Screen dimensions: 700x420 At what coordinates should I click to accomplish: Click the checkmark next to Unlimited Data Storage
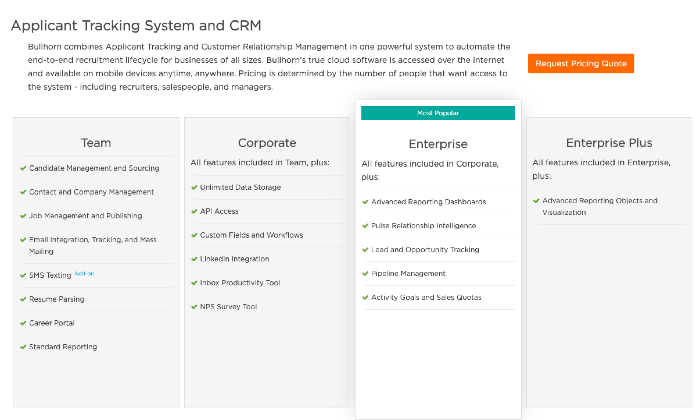click(194, 187)
